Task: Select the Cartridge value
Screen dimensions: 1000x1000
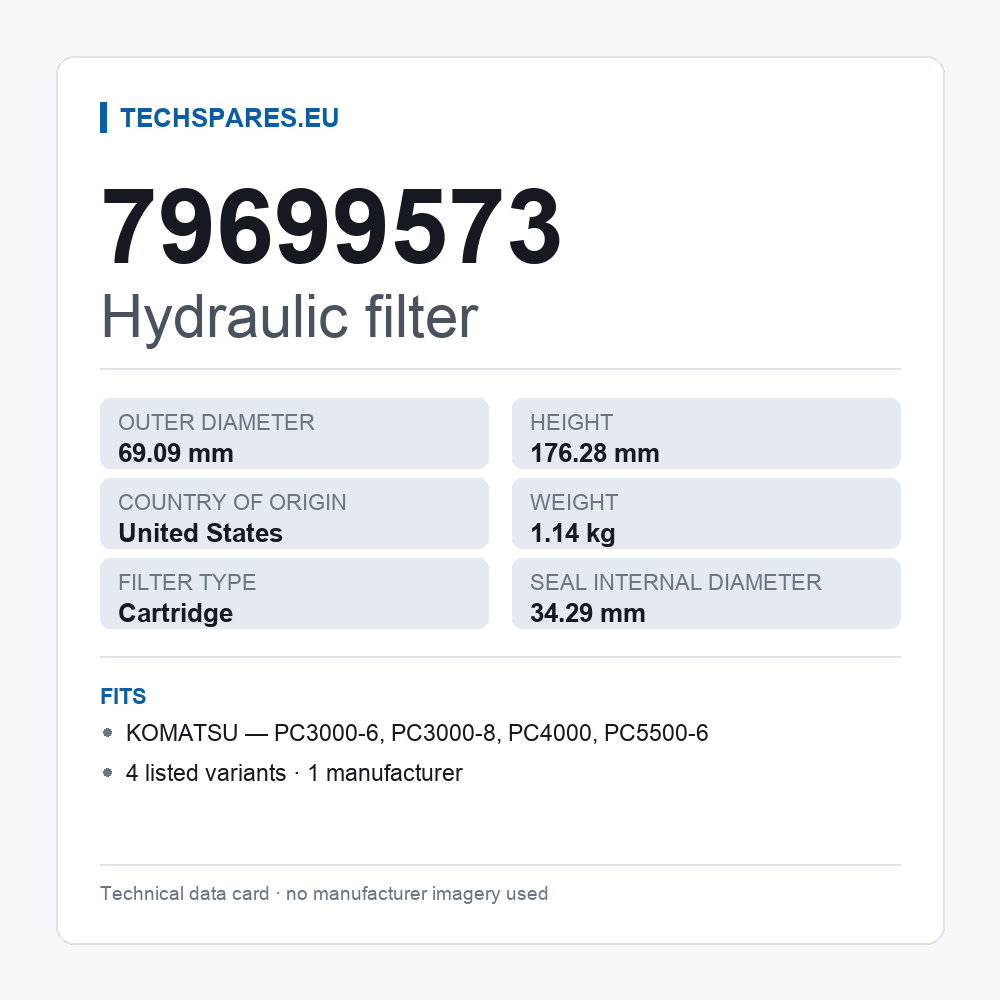Action: pos(175,614)
